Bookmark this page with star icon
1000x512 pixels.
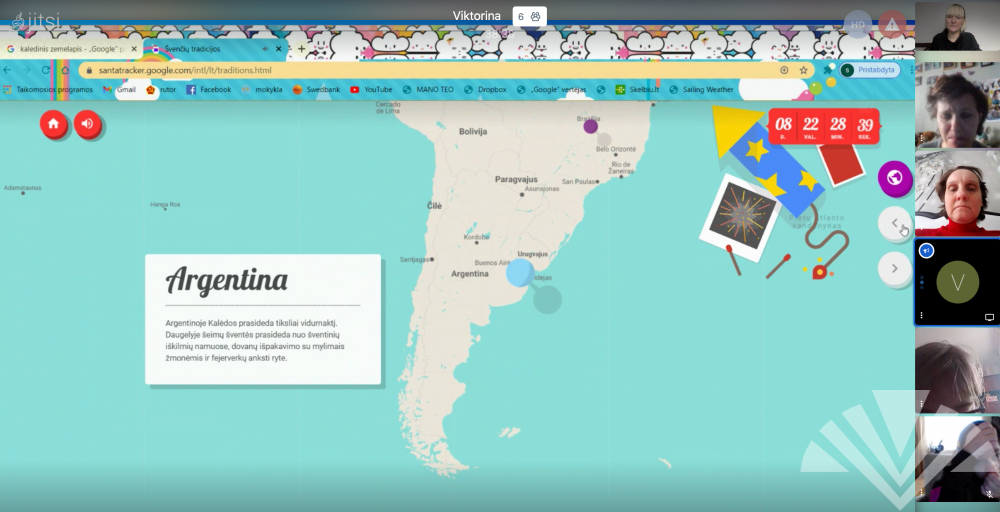[803, 70]
